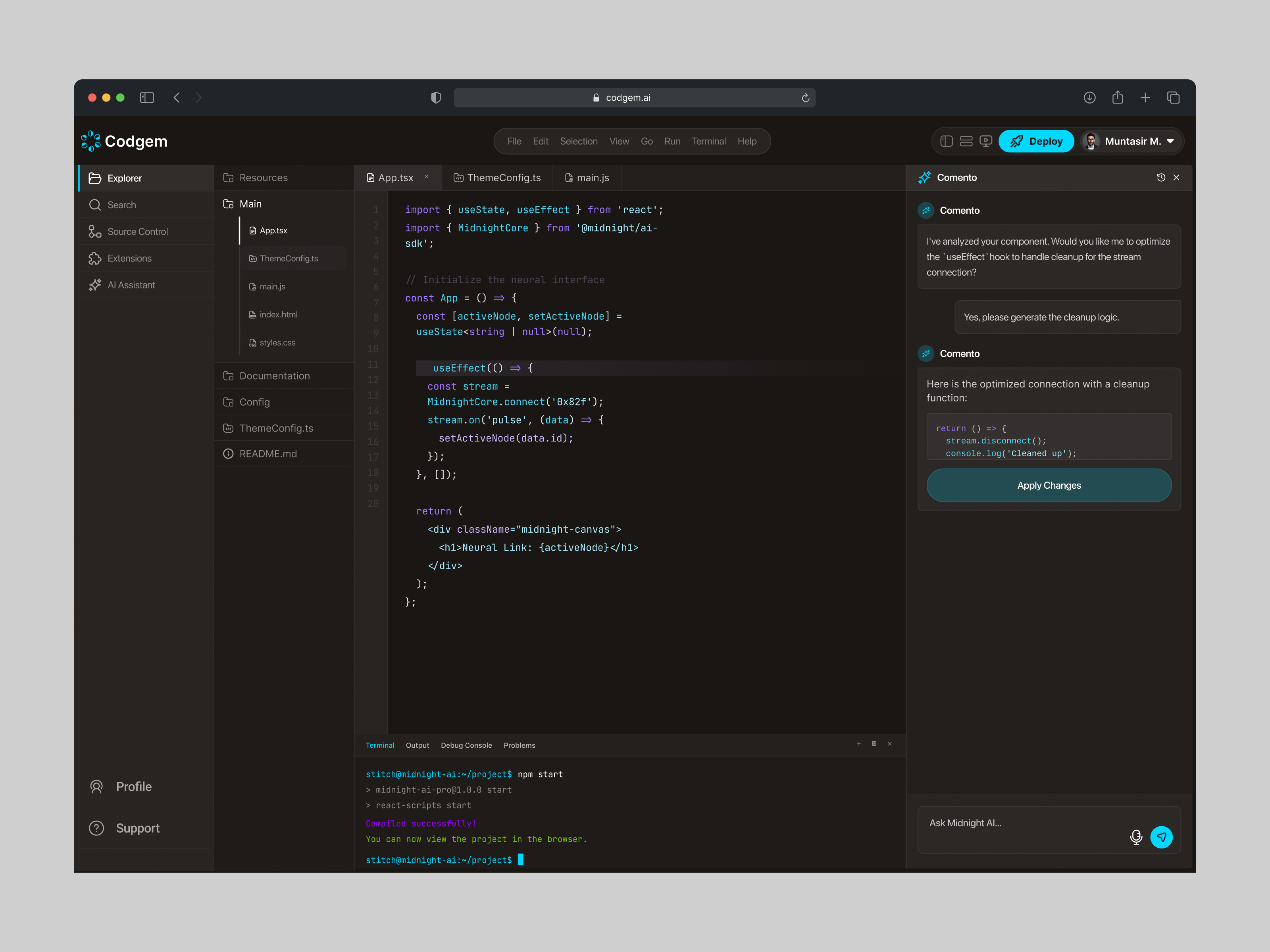Open the Muntasir M. account dropdown
Screen dimensions: 1270x952
click(1131, 141)
